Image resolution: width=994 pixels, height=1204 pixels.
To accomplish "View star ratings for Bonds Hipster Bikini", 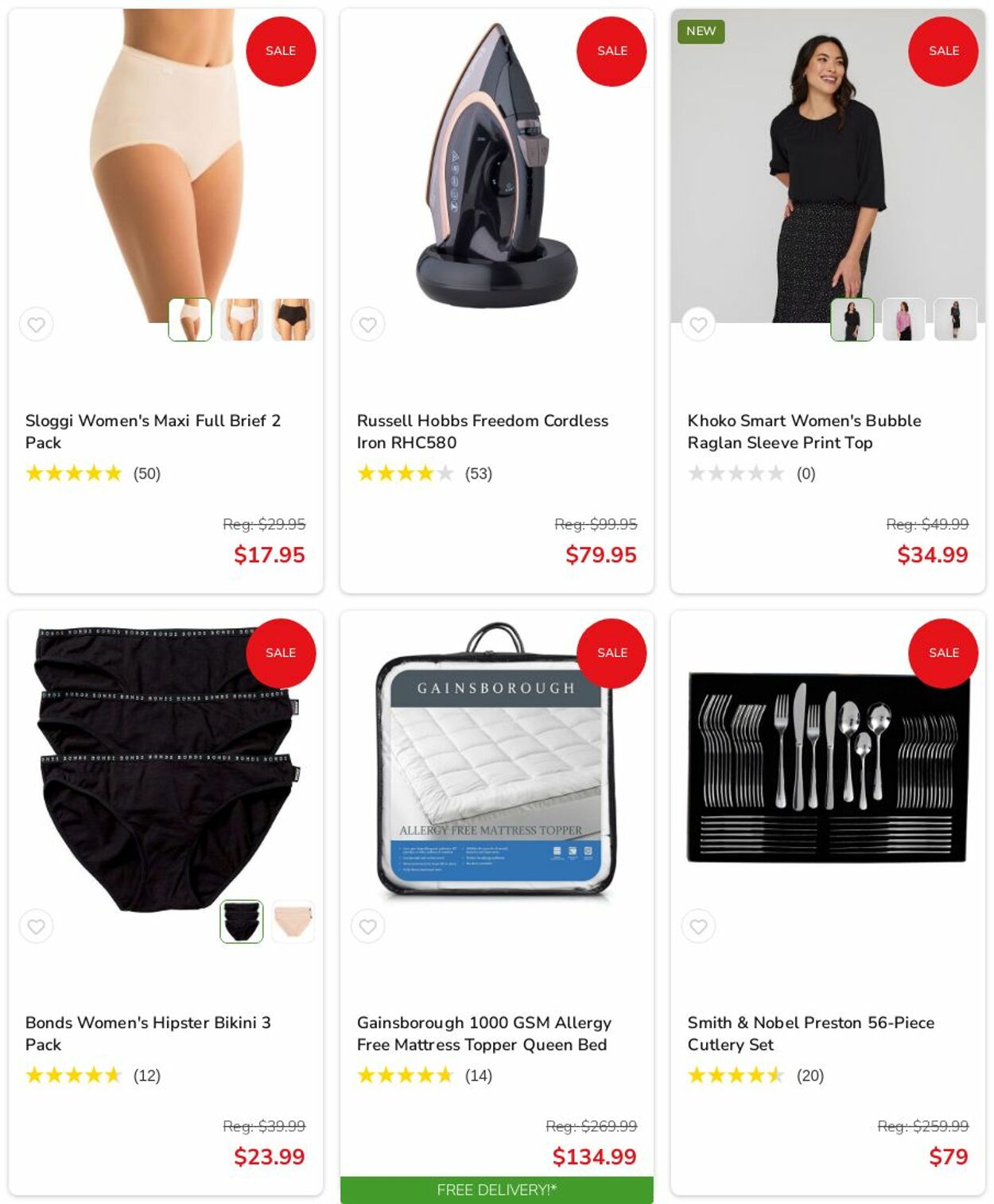I will point(73,1075).
